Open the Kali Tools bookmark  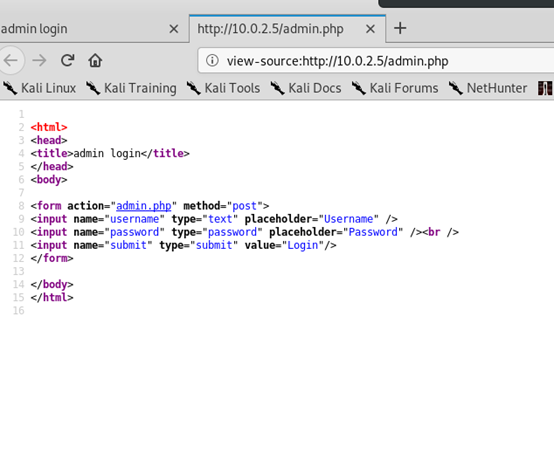pos(224,88)
